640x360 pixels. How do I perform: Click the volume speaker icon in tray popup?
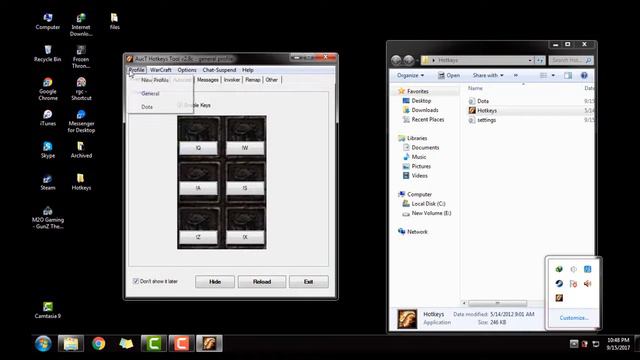pos(587,283)
